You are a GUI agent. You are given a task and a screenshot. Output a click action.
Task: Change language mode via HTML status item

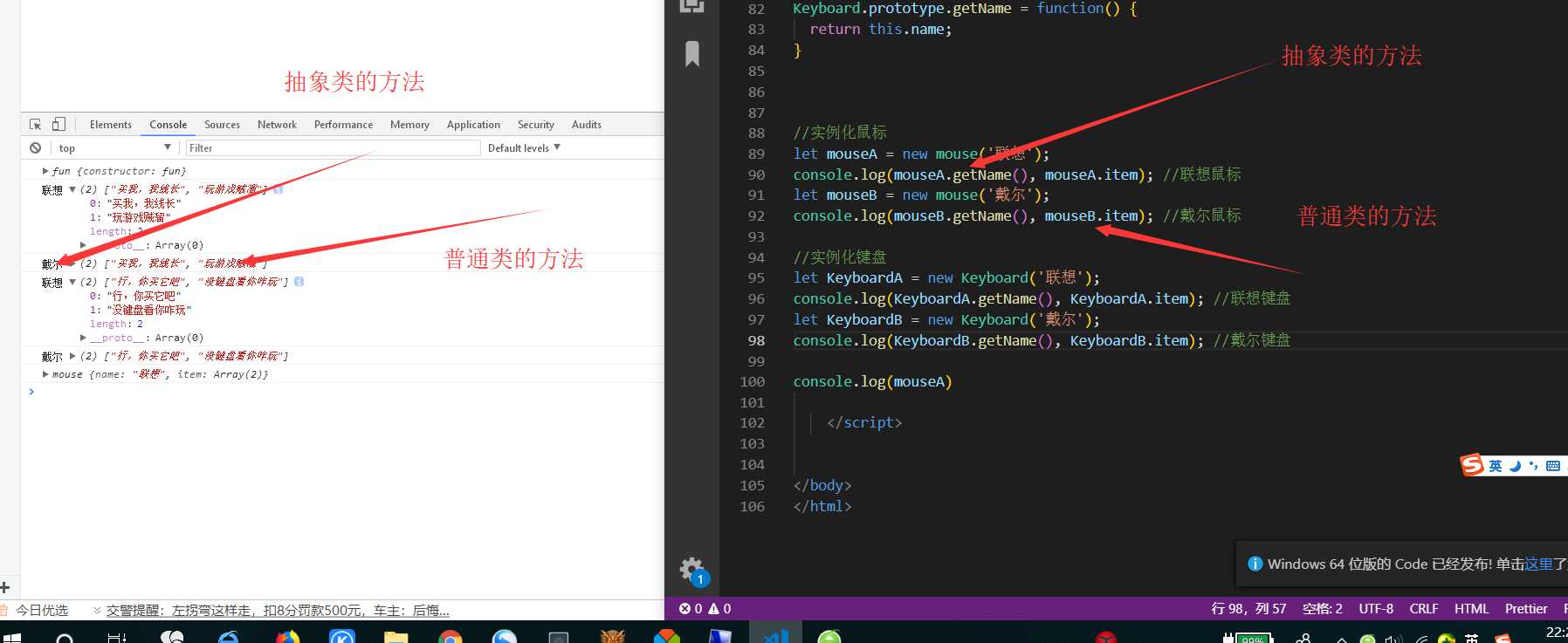click(1471, 609)
